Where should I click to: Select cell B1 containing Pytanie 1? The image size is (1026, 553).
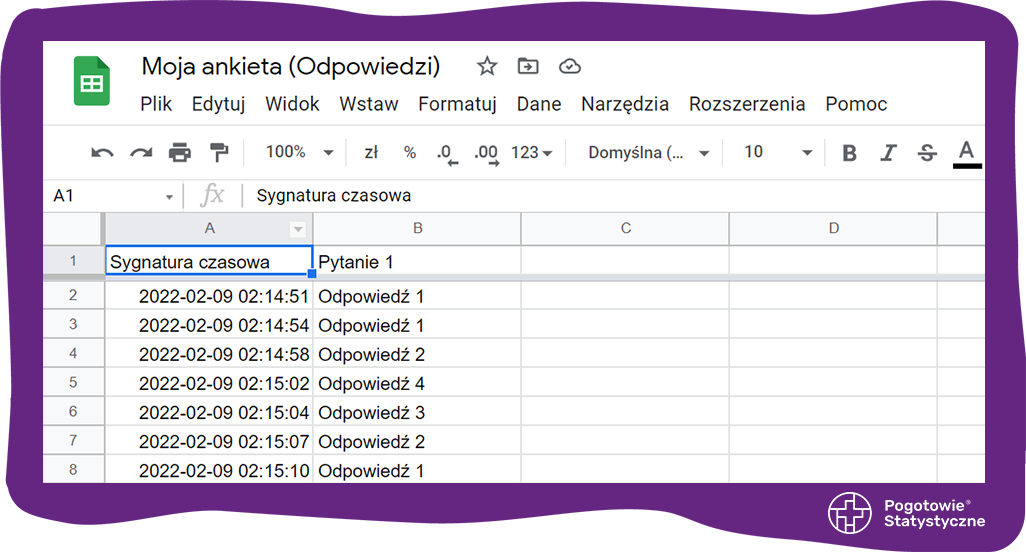pyautogui.click(x=416, y=262)
